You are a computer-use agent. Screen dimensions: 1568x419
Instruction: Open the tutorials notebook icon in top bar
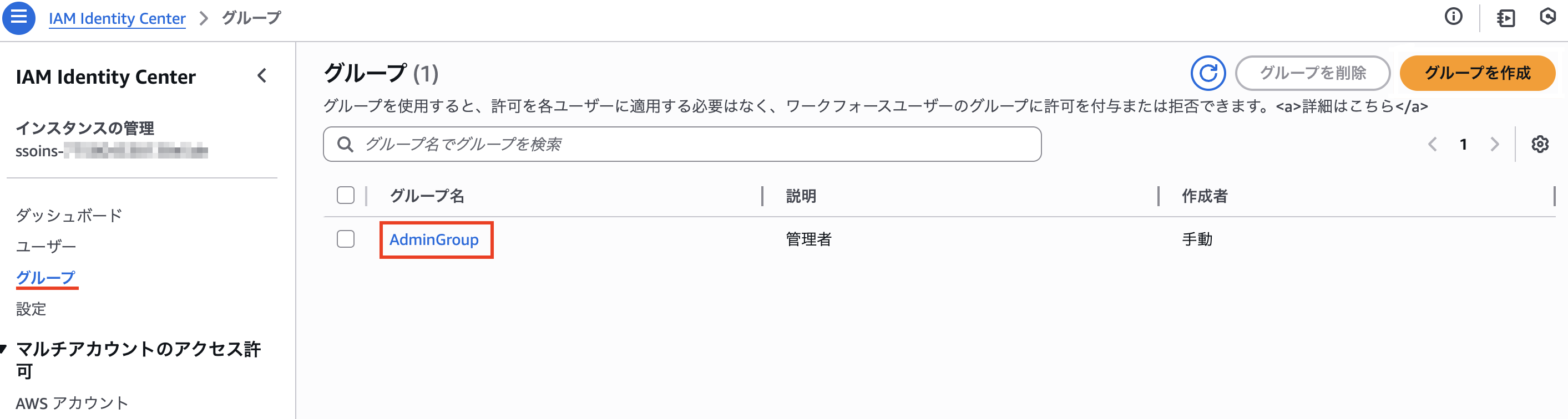coord(1507,19)
